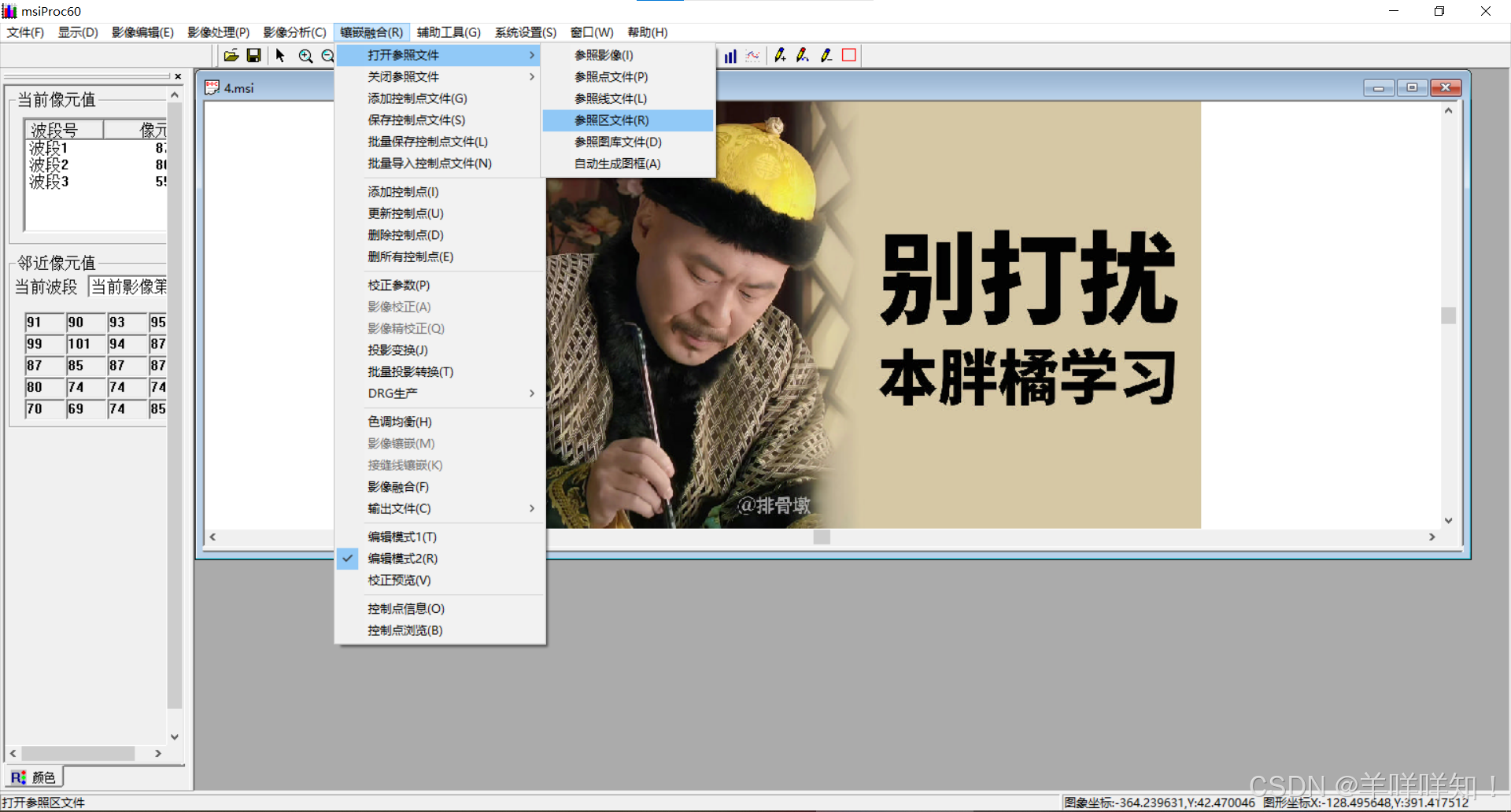Screen dimensions: 1511x812
Task: Expand the DRG生产 submenu
Action: coord(439,393)
